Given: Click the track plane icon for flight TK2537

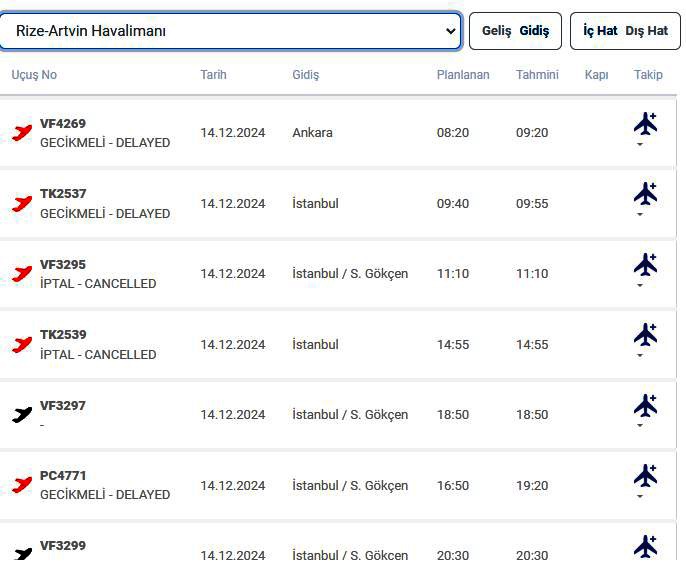Looking at the screenshot, I should [x=646, y=194].
